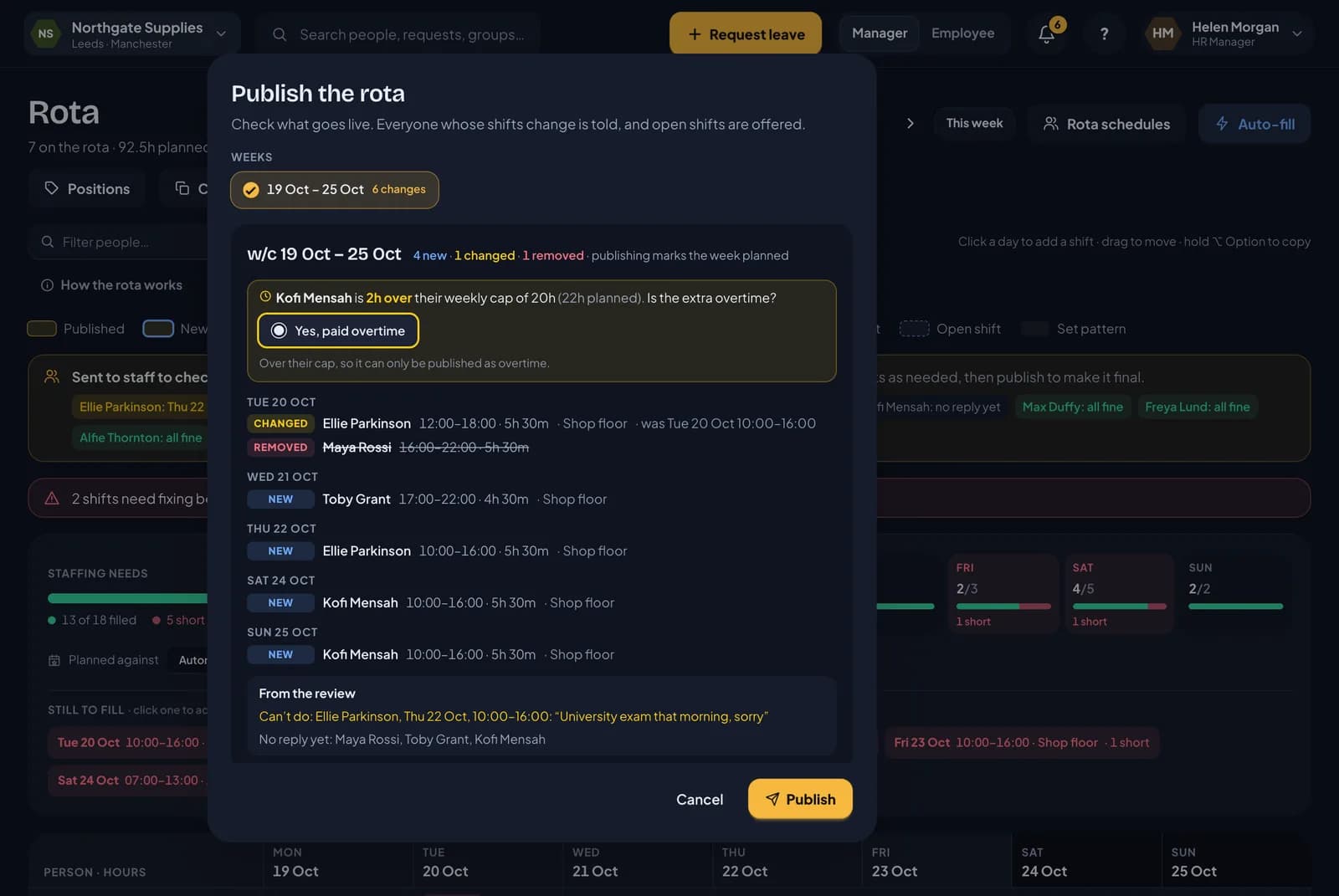Viewport: 1339px width, 896px height.
Task: Toggle the Published legend swatch
Action: tap(42, 329)
